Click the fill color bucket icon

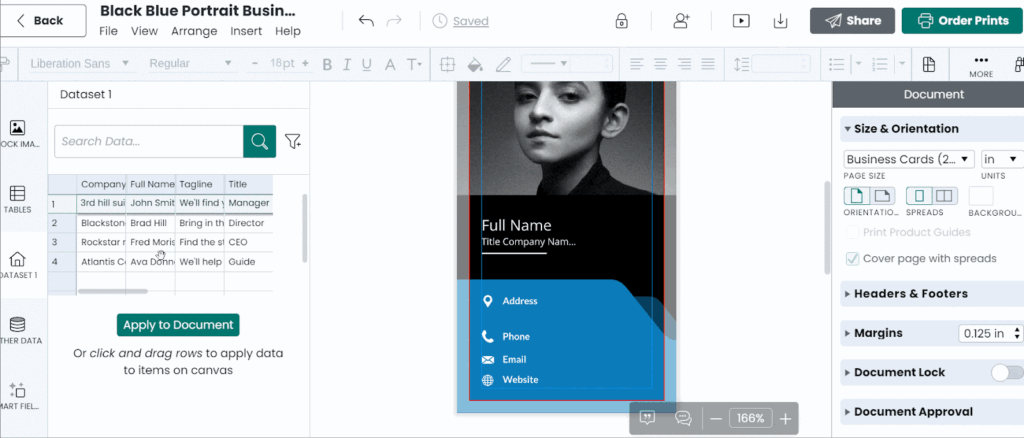475,64
